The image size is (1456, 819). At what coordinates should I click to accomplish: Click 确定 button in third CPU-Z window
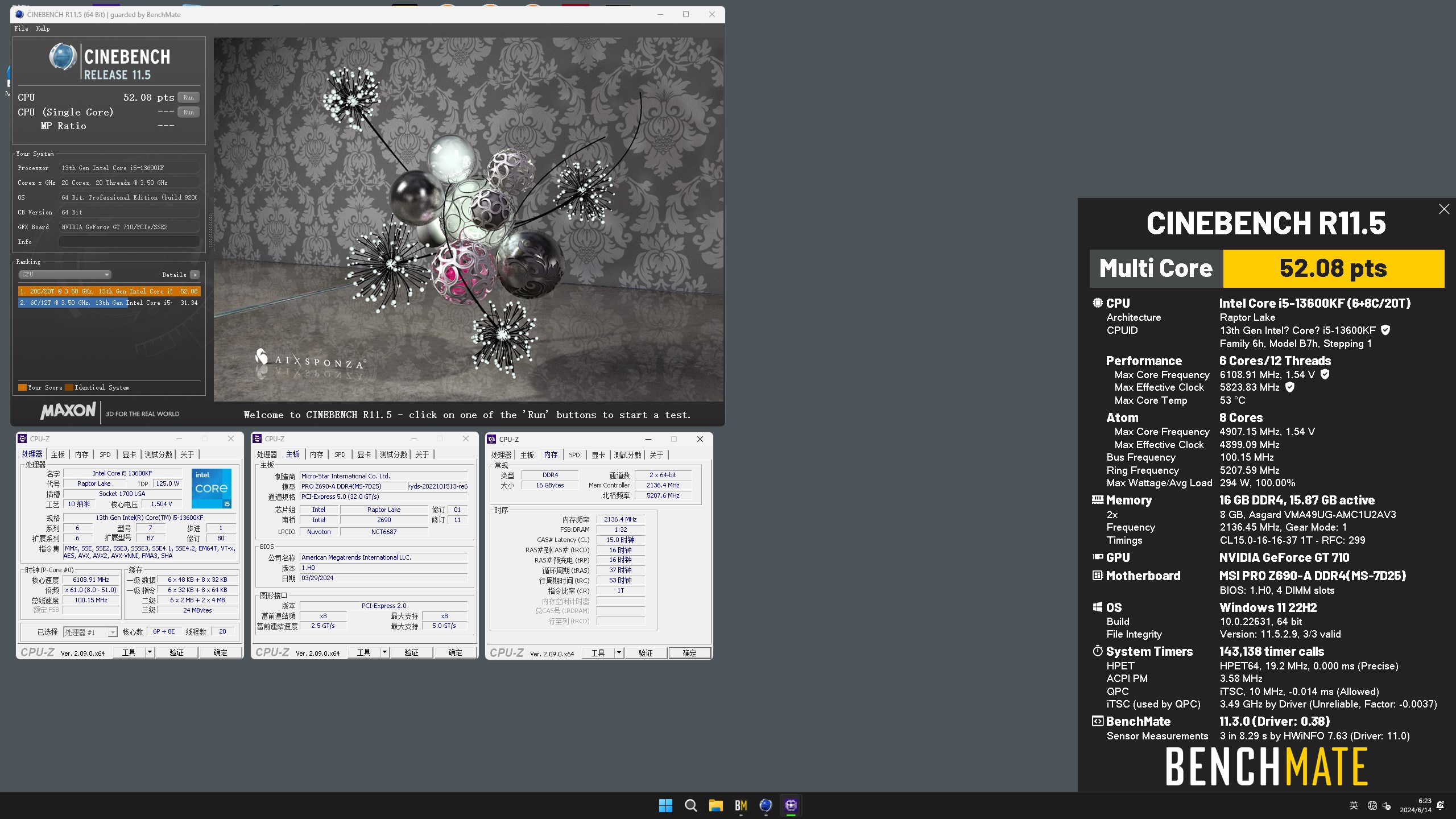point(689,653)
